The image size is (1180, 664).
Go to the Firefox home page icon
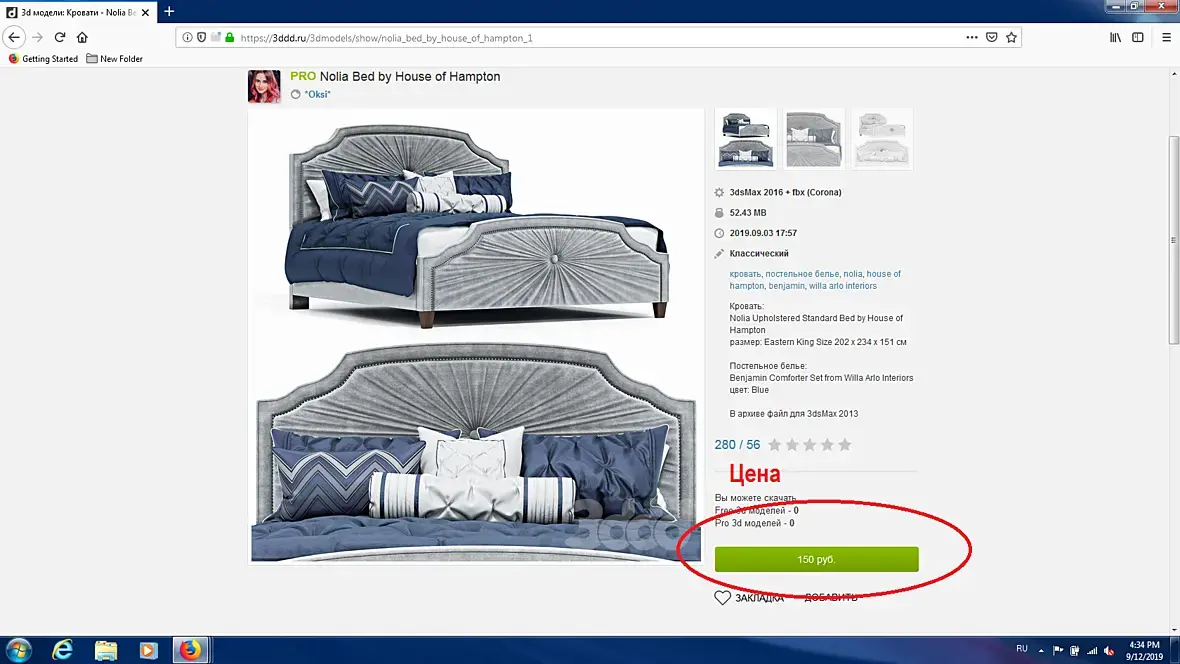point(82,37)
